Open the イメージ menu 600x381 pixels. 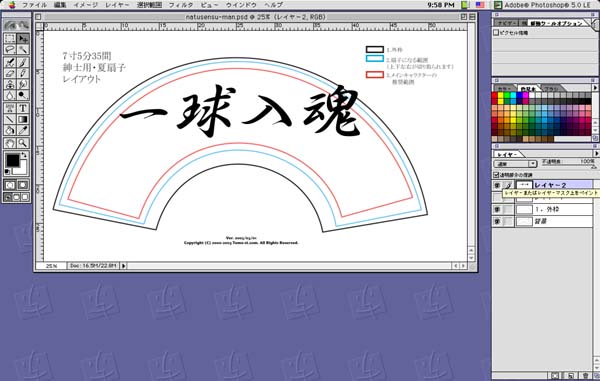(85, 5)
